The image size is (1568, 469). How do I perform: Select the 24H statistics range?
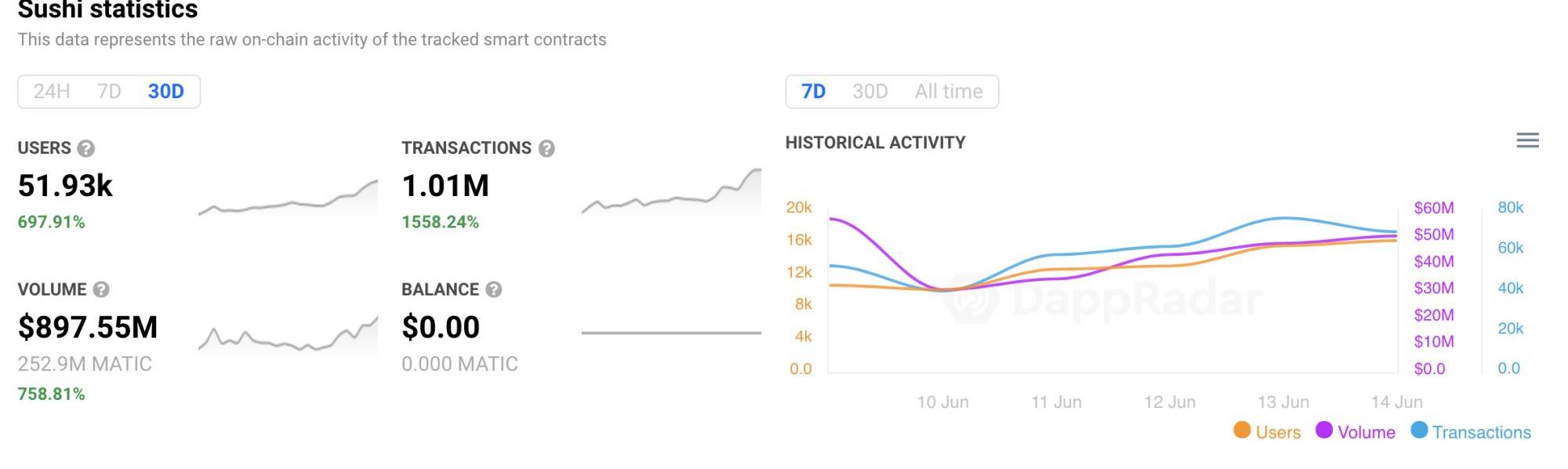[x=52, y=92]
